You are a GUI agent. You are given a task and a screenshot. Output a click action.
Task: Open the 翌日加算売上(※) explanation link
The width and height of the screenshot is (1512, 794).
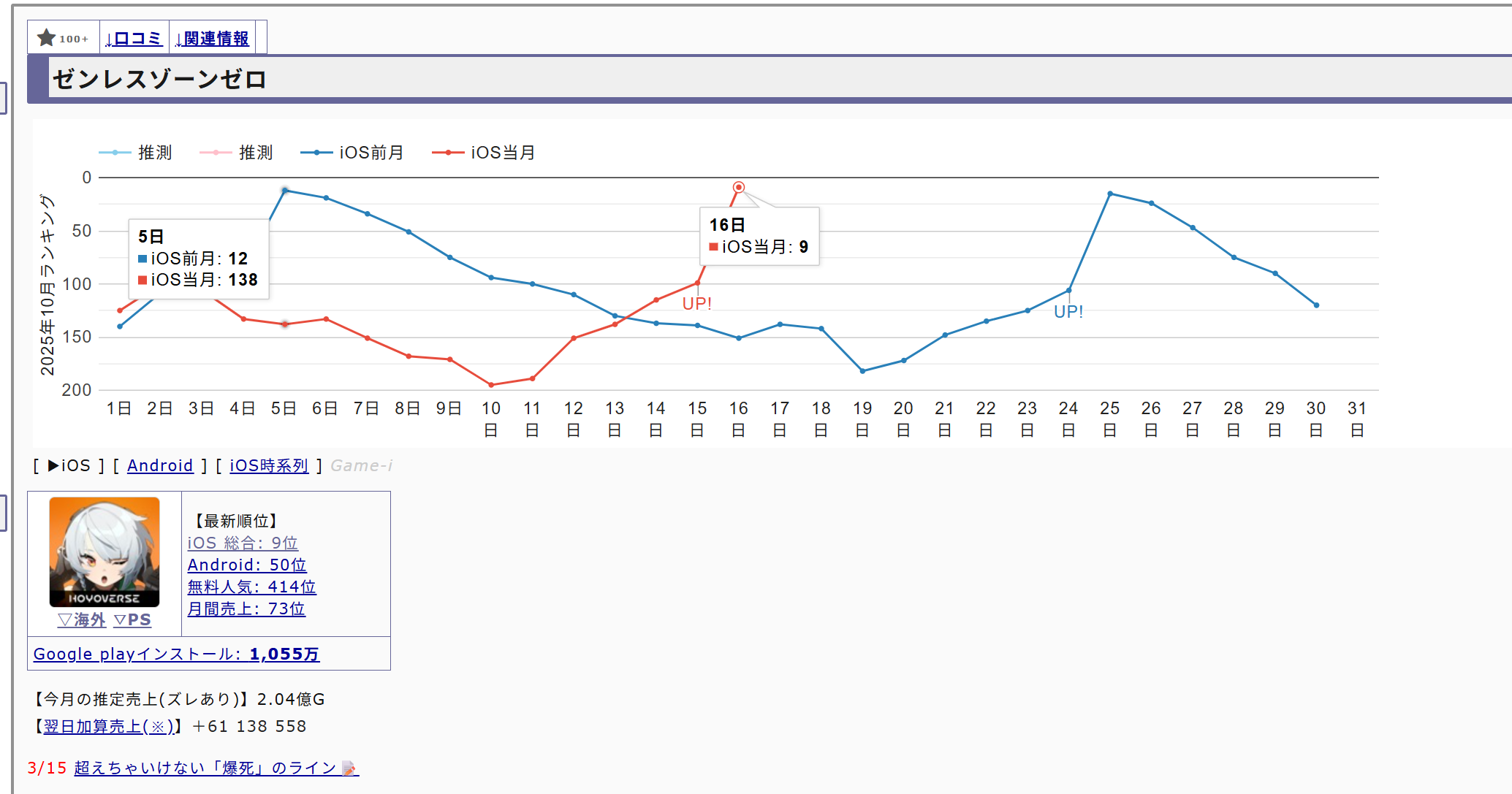[108, 726]
